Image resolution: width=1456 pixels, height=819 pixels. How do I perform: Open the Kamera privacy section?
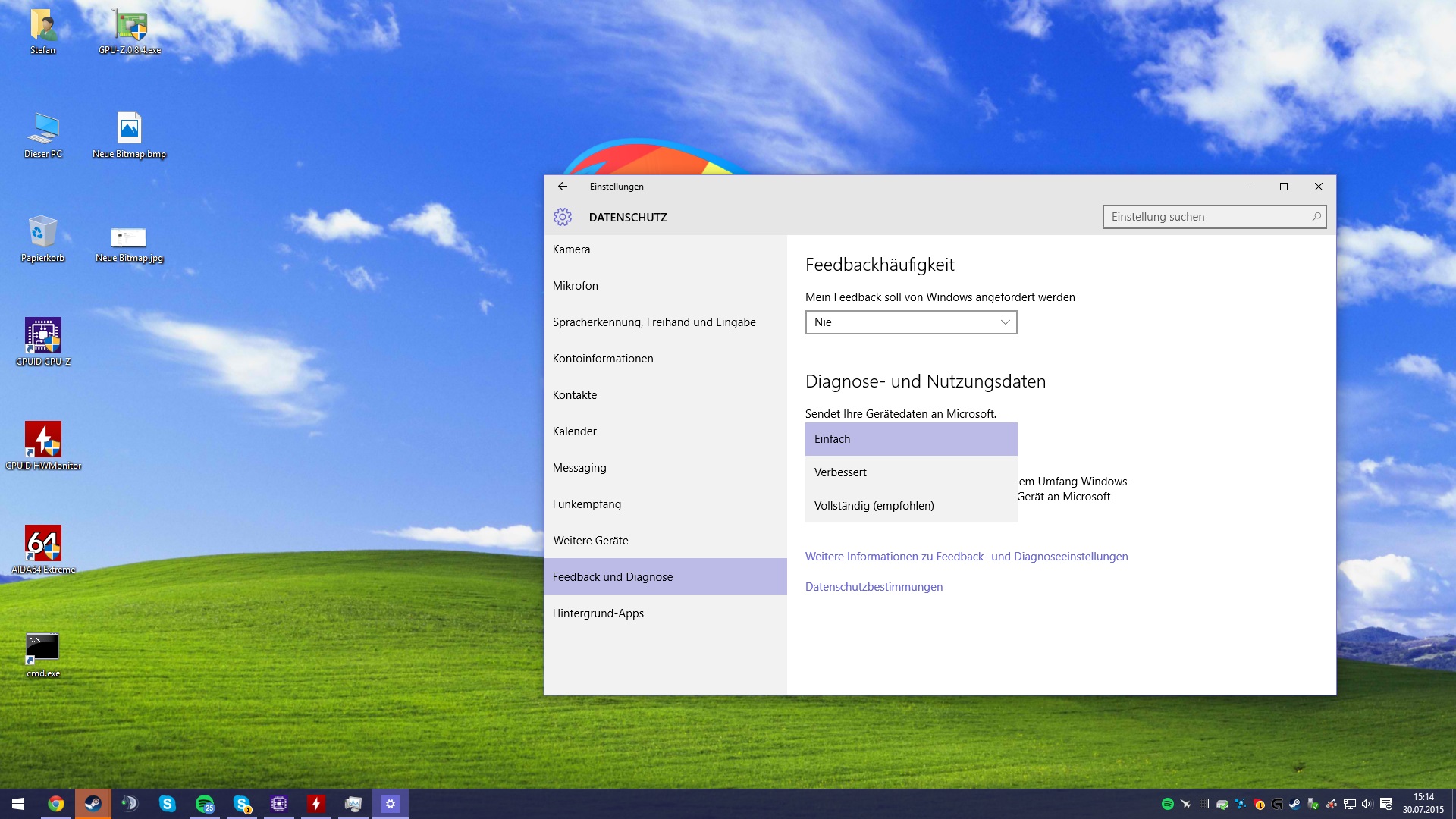click(x=571, y=249)
